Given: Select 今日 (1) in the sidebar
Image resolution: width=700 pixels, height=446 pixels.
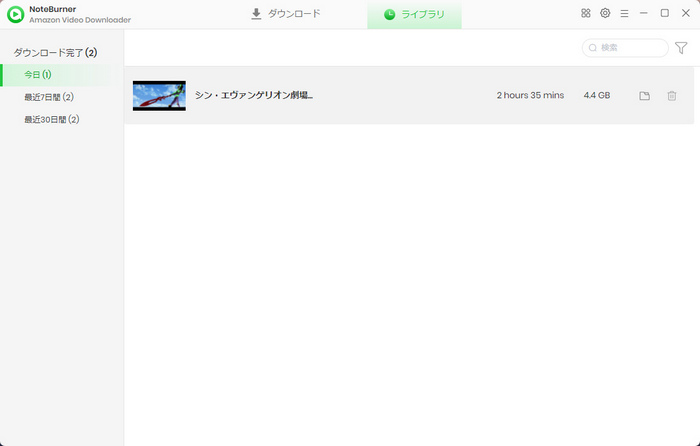Looking at the screenshot, I should [62, 75].
